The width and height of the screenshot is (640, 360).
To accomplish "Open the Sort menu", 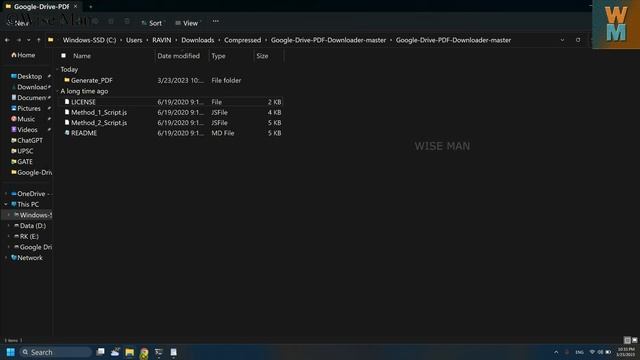I will tap(152, 23).
